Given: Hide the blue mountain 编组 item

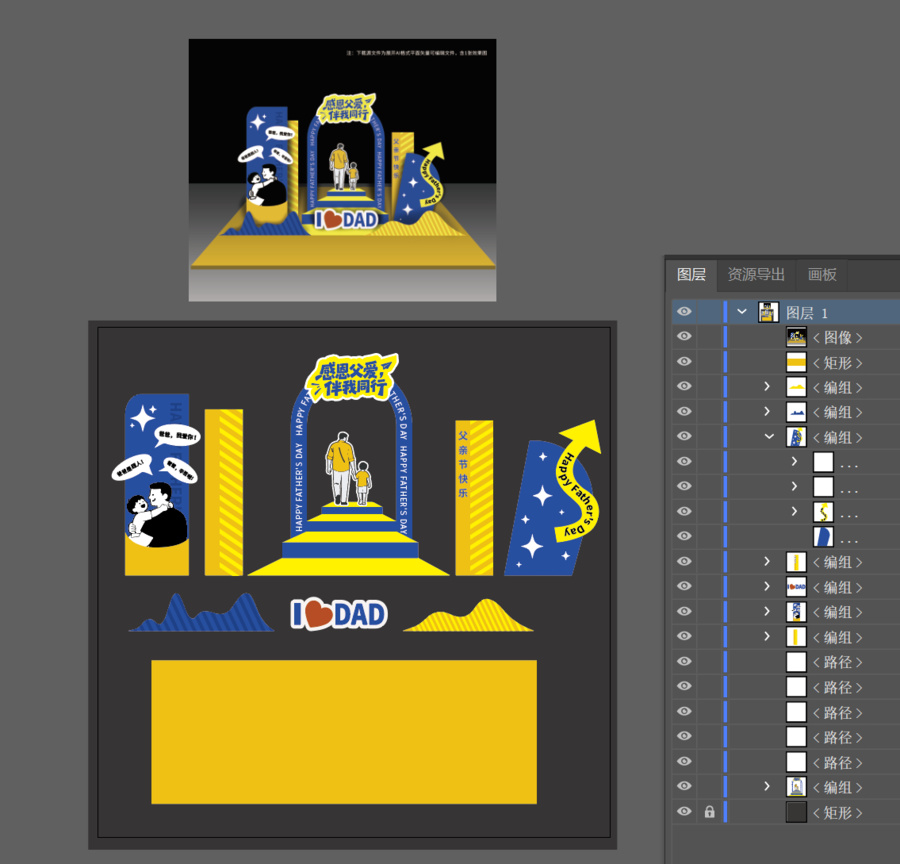Looking at the screenshot, I should coord(684,412).
